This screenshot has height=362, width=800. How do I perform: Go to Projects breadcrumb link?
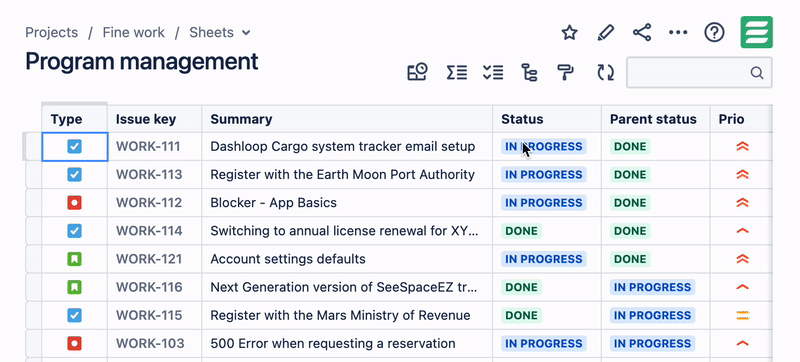coord(52,33)
